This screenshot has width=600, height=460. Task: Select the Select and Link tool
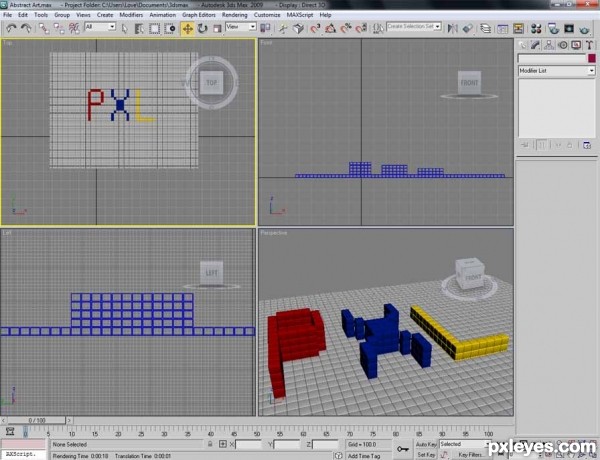point(44,28)
